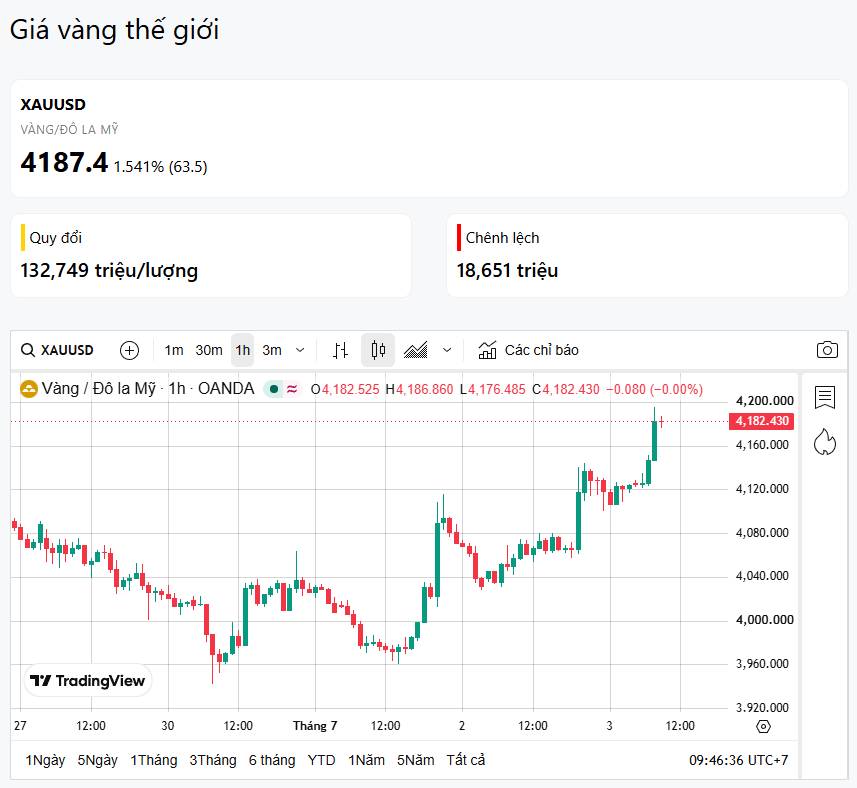Select the area chart style icon
This screenshot has width=857, height=788.
[x=415, y=350]
